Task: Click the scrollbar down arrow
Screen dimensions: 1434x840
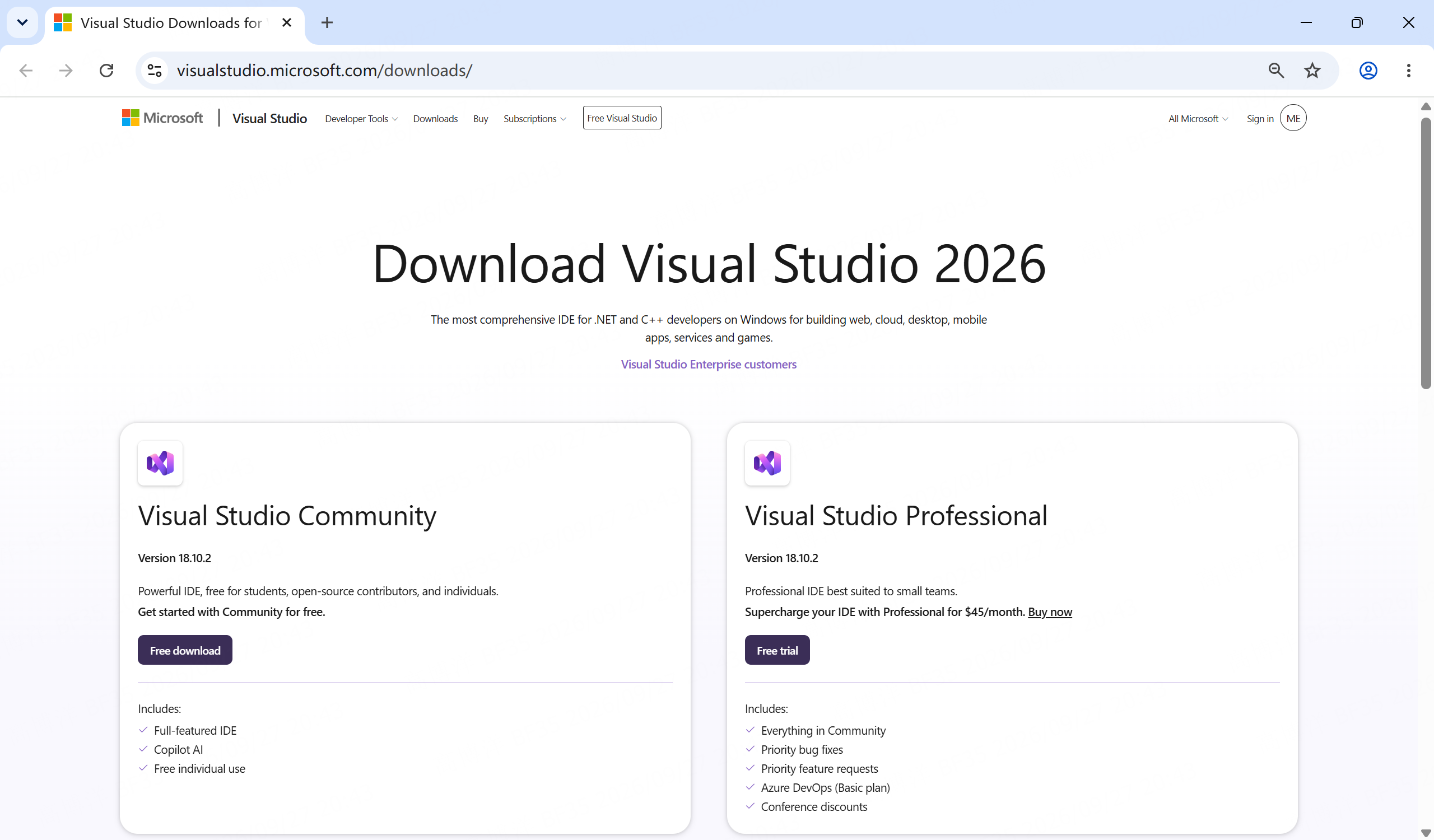Action: [x=1426, y=833]
